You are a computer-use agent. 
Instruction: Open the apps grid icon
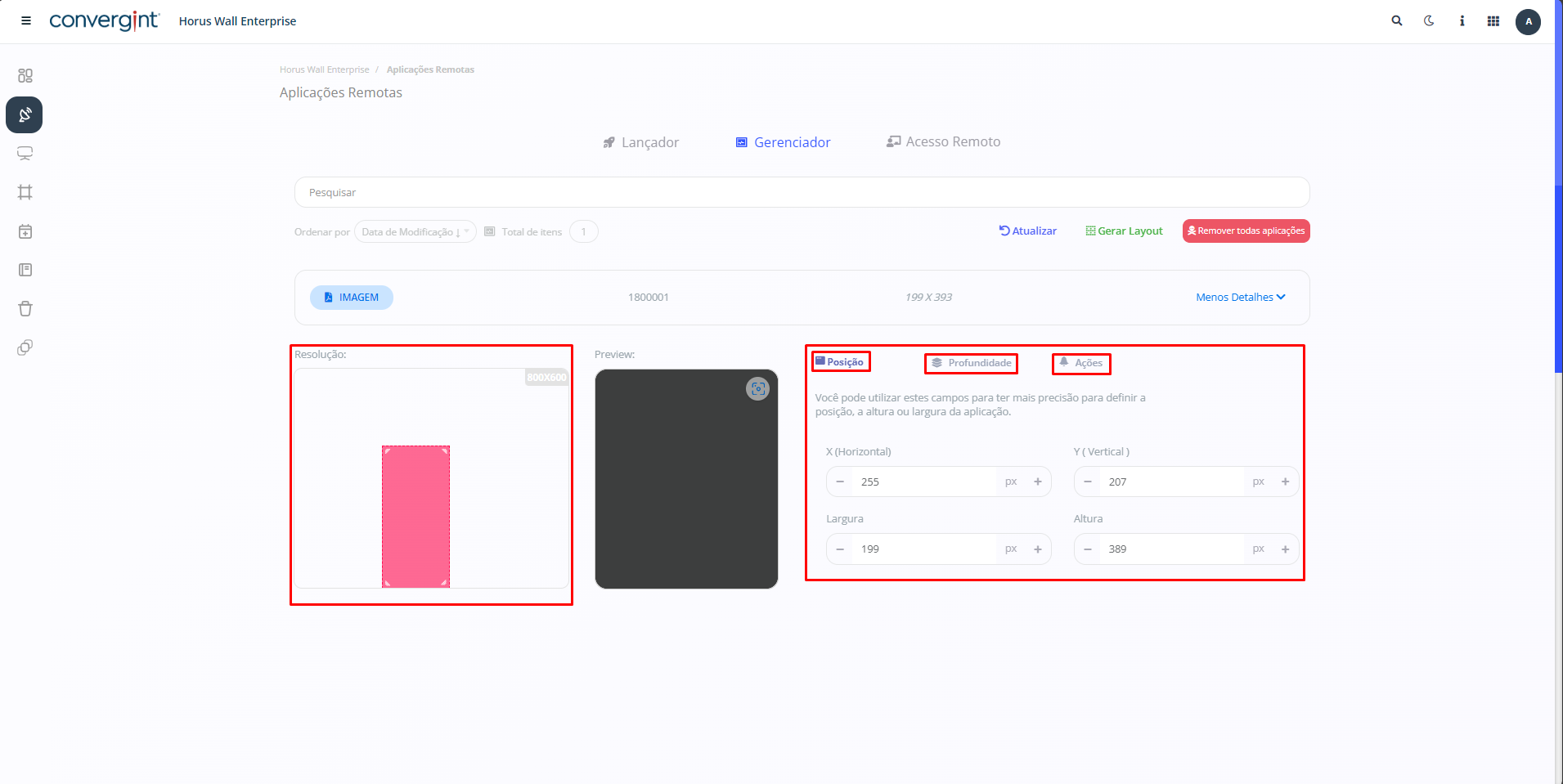1493,21
